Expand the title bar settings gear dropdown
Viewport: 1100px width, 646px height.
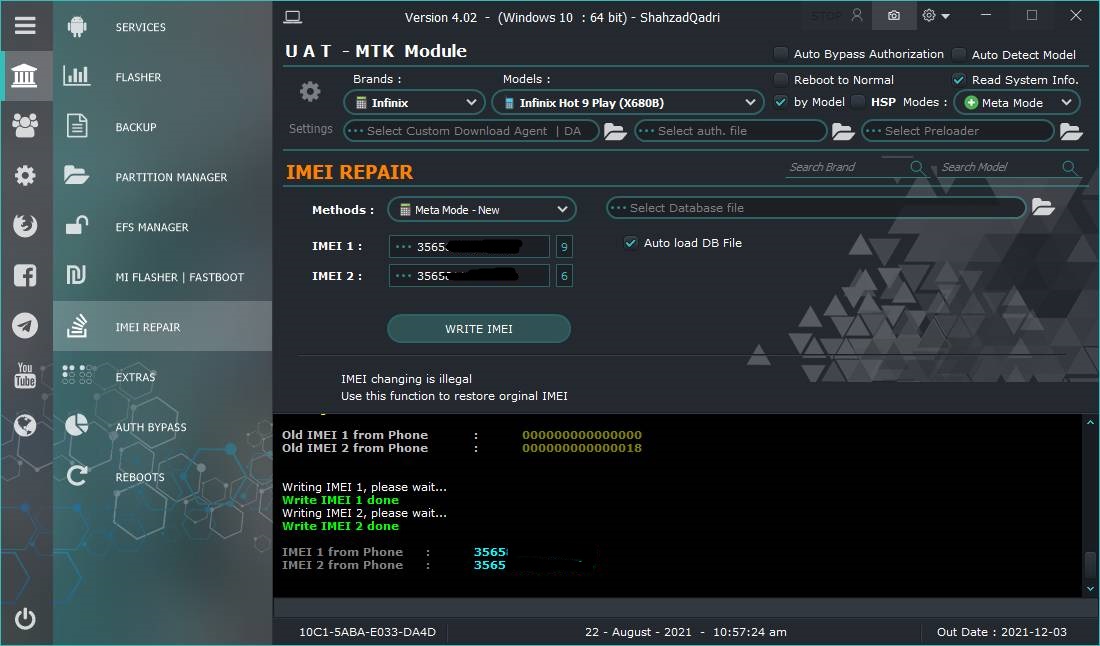[937, 15]
